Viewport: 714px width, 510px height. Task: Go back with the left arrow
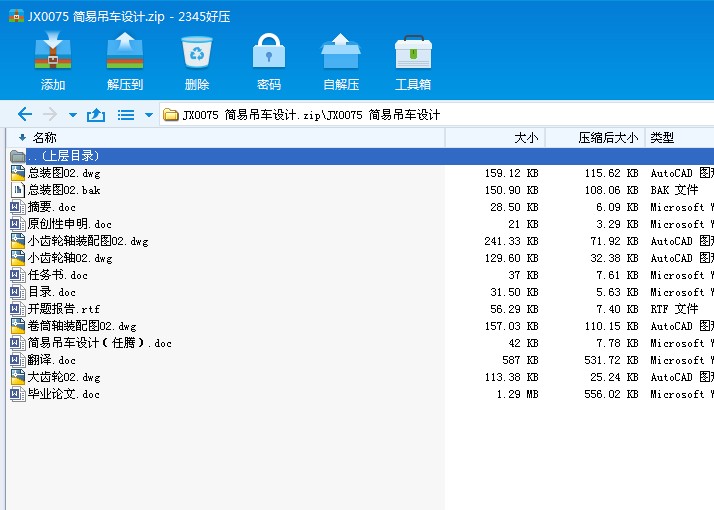point(25,114)
